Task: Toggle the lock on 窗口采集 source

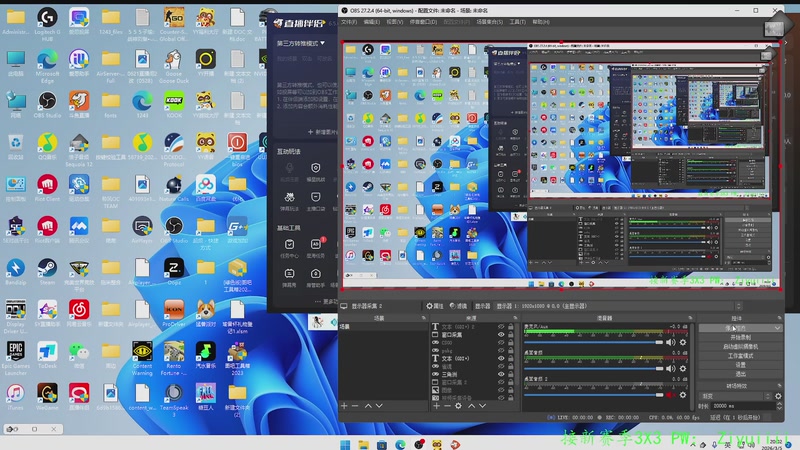Action: pyautogui.click(x=511, y=335)
